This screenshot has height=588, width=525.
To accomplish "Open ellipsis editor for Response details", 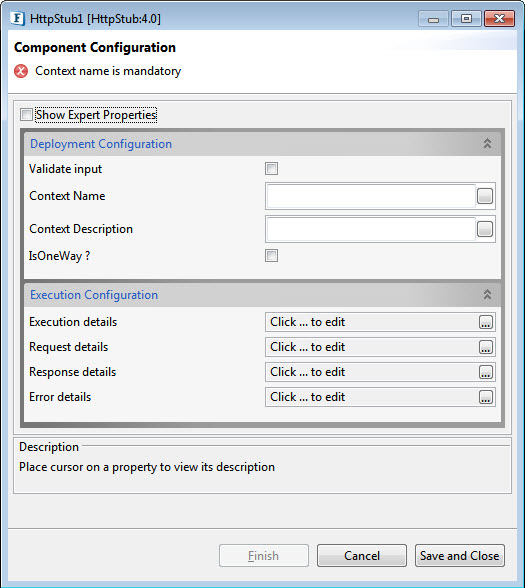I will [x=486, y=372].
